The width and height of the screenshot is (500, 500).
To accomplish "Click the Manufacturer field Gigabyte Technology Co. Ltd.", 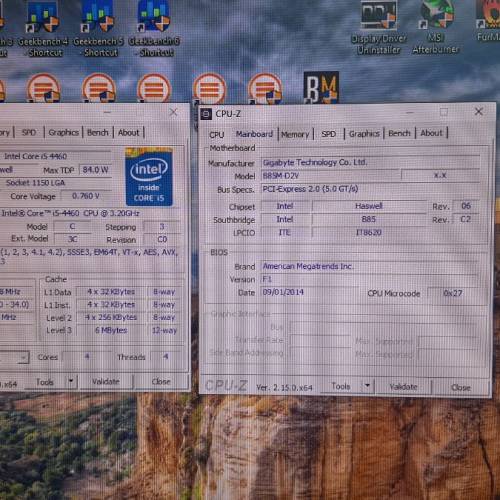I will (x=370, y=162).
